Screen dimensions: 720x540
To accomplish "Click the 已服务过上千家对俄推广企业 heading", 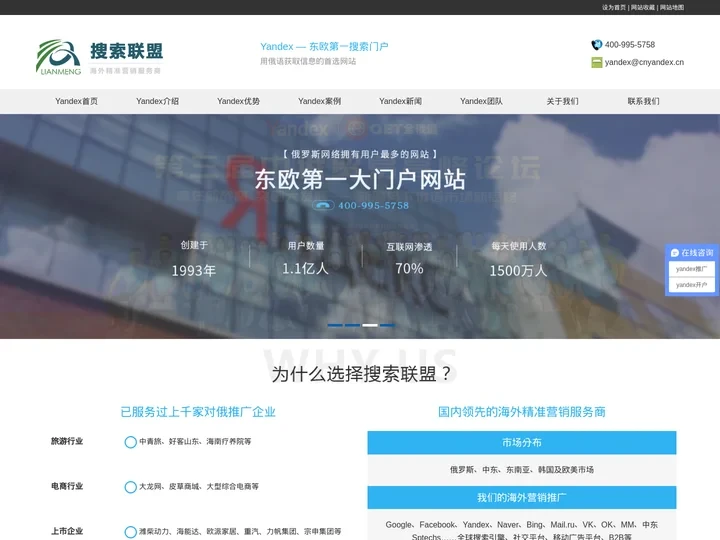I will click(x=198, y=412).
